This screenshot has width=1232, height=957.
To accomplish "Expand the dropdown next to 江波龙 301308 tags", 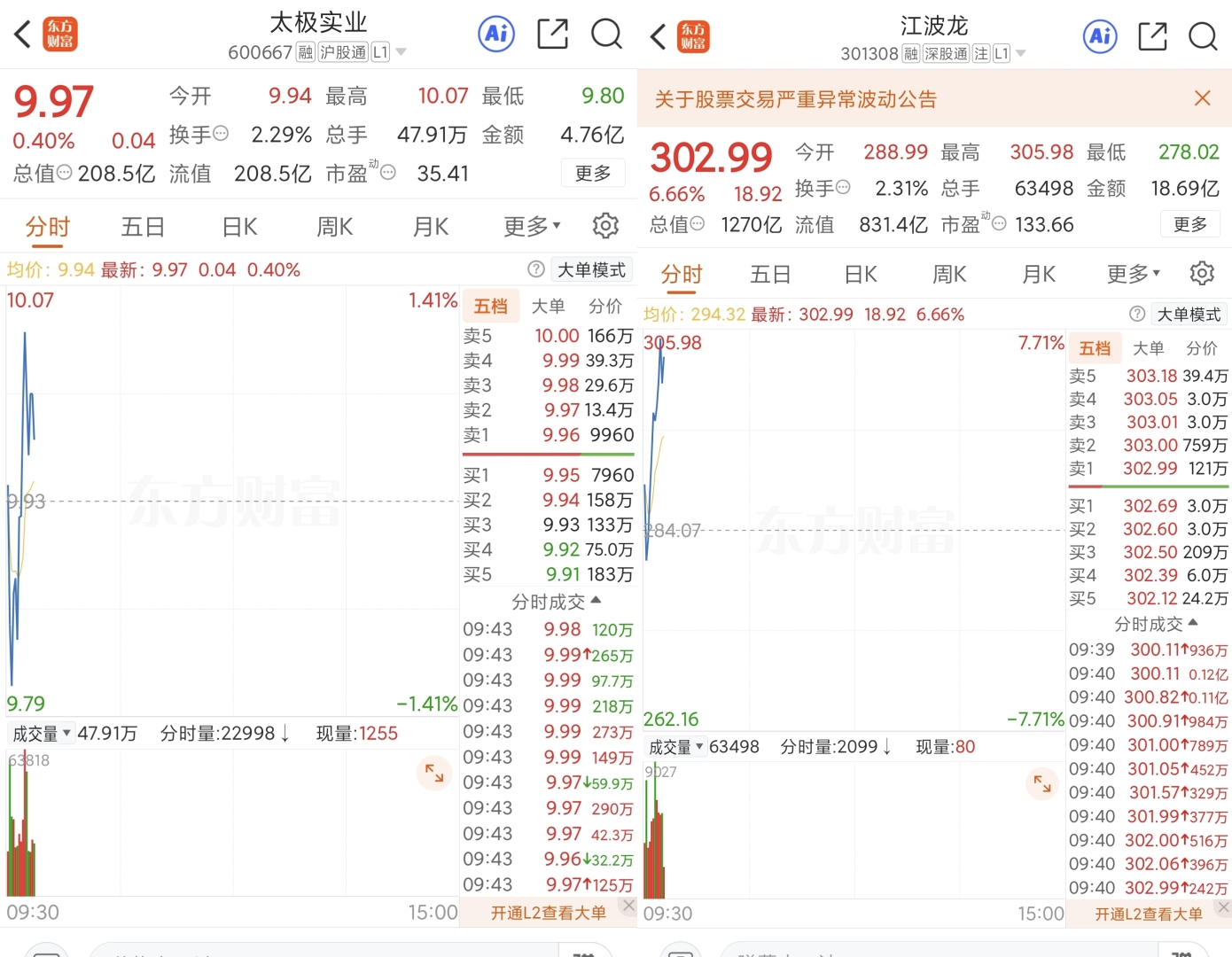I will (x=1020, y=54).
